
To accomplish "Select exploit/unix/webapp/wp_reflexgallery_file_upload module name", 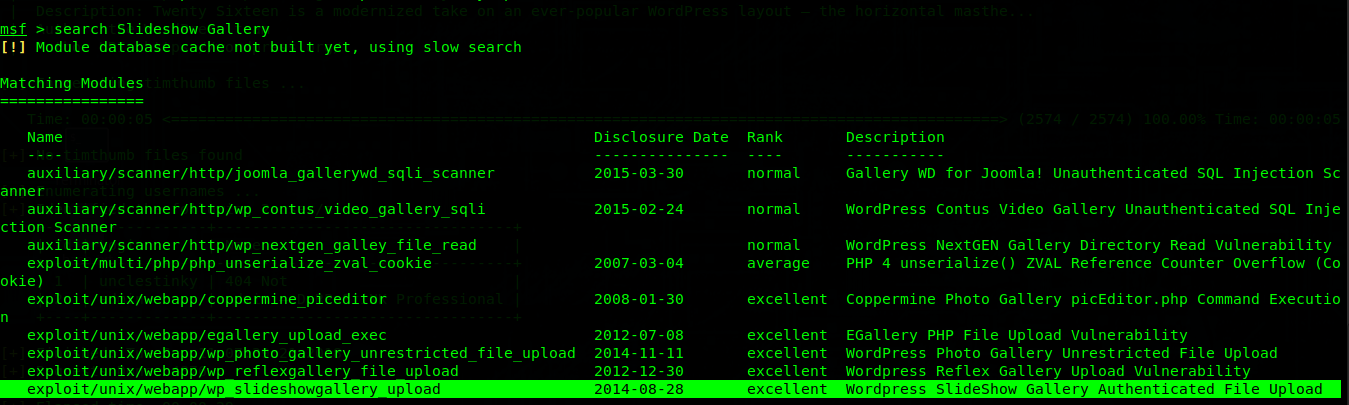I will click(x=243, y=371).
